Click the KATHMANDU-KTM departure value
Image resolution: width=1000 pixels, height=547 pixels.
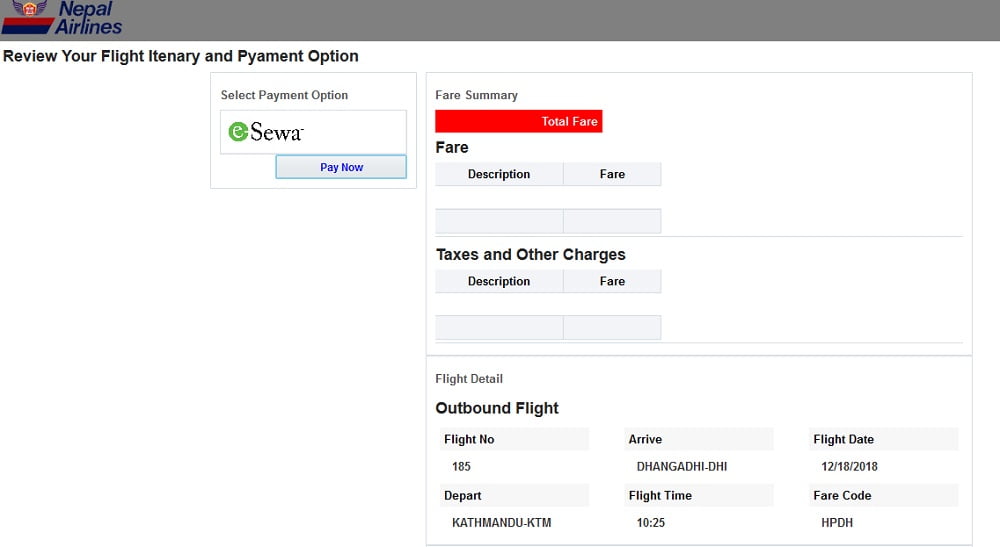(x=501, y=523)
